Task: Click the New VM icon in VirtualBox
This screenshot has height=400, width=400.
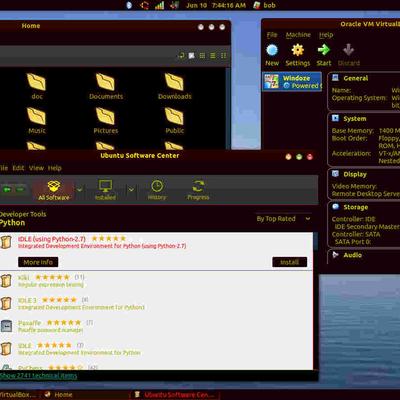Action: [272, 50]
